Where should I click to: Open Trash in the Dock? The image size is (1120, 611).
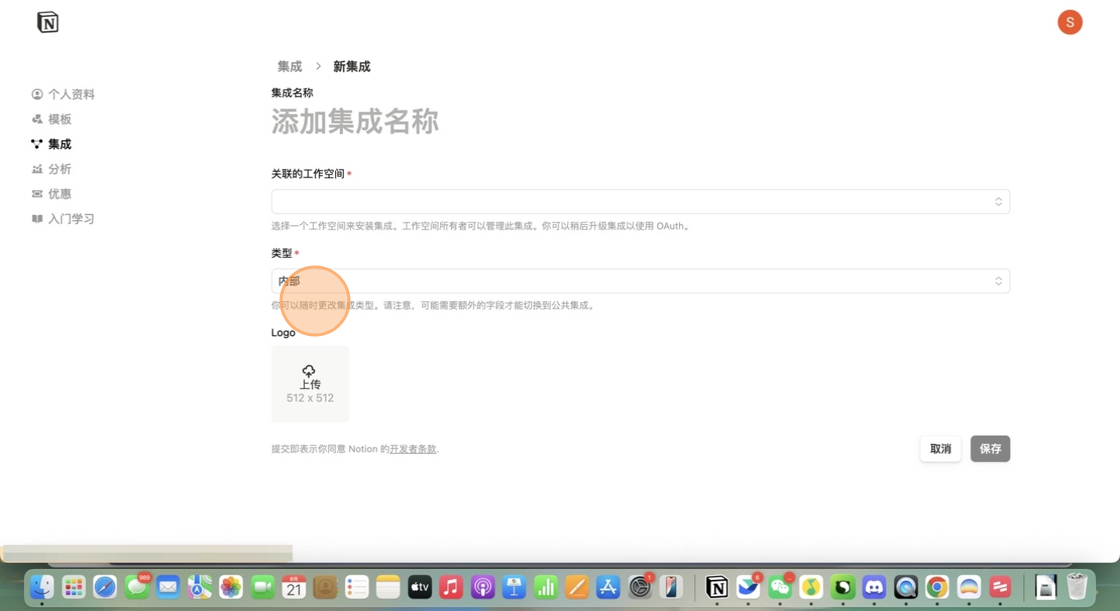coord(1077,587)
